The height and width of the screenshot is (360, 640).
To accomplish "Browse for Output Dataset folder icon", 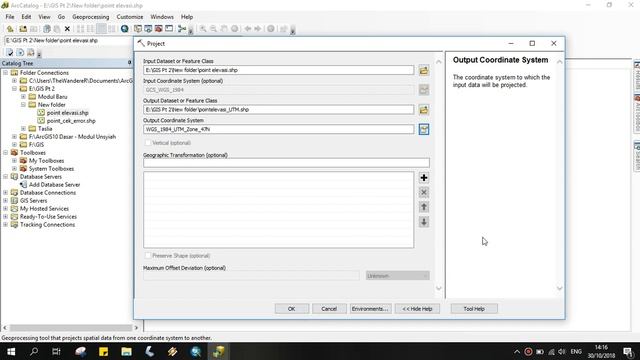I will coord(424,110).
